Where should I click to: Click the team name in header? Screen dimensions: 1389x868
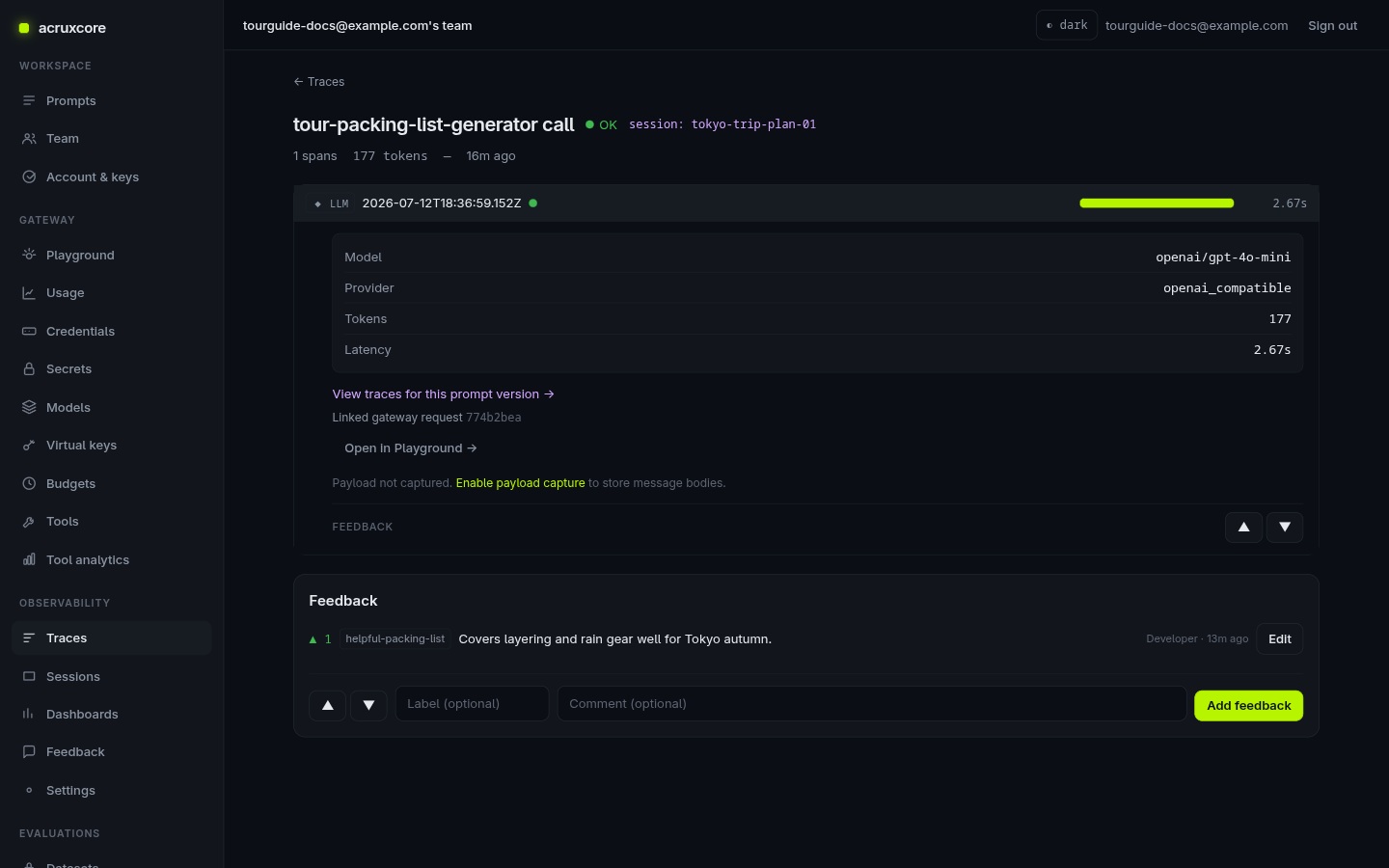358,26
